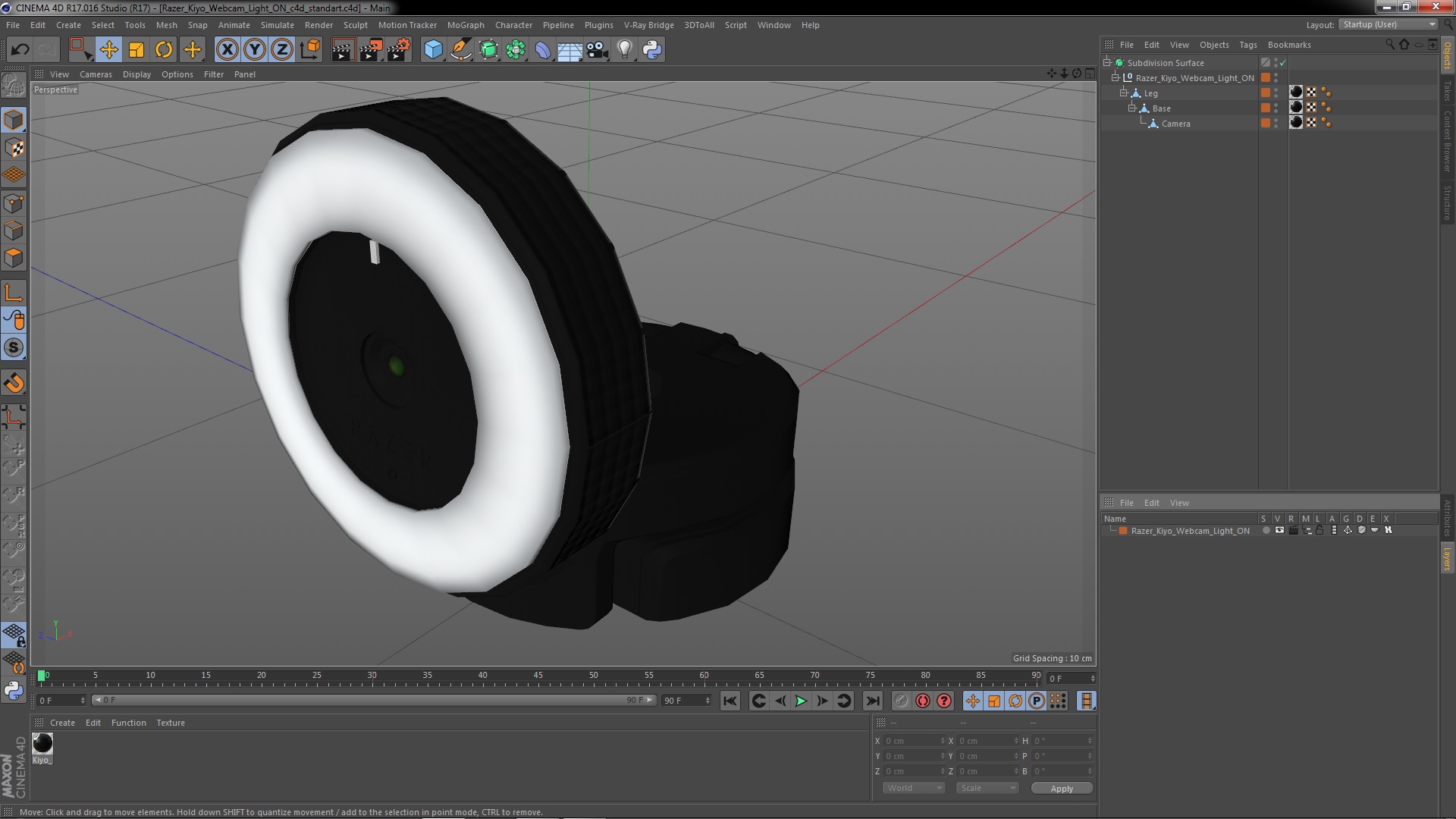The height and width of the screenshot is (819, 1456).
Task: Select the Kiyo material thumbnail
Action: click(x=42, y=744)
